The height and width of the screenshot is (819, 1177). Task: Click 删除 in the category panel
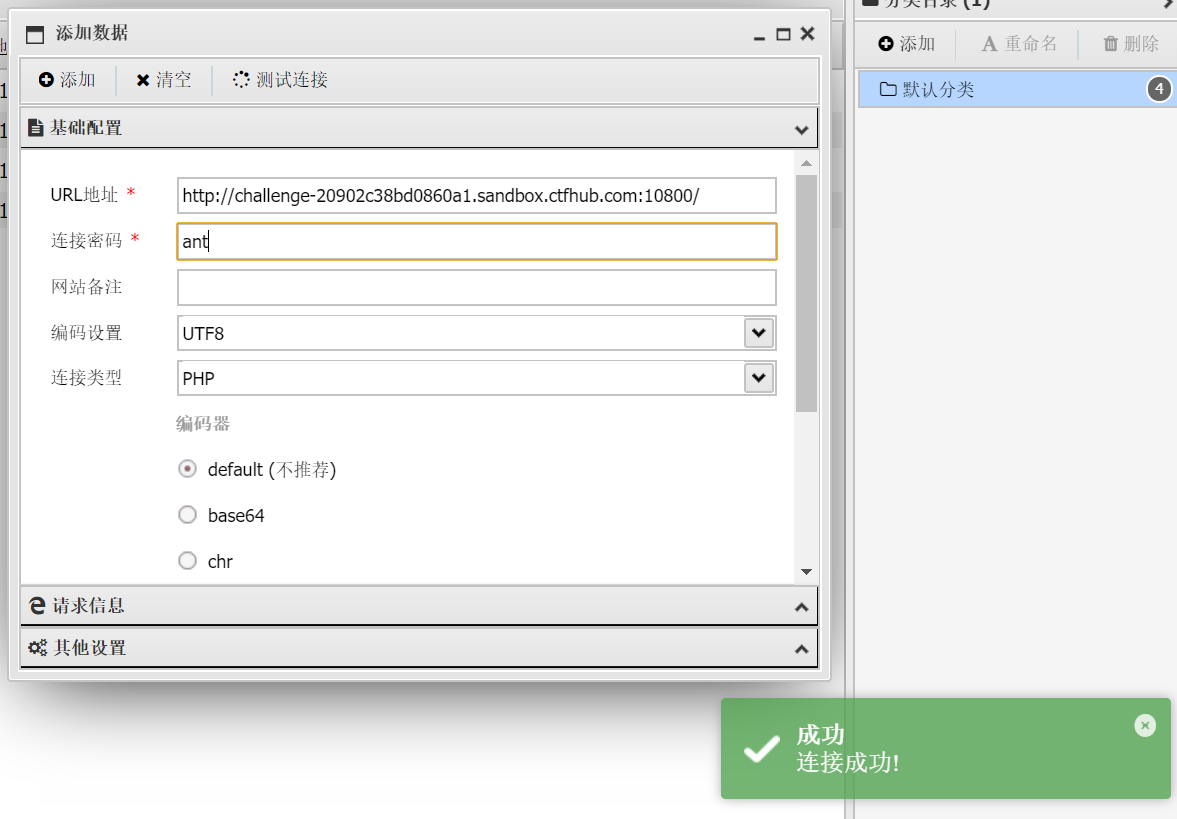(1130, 44)
